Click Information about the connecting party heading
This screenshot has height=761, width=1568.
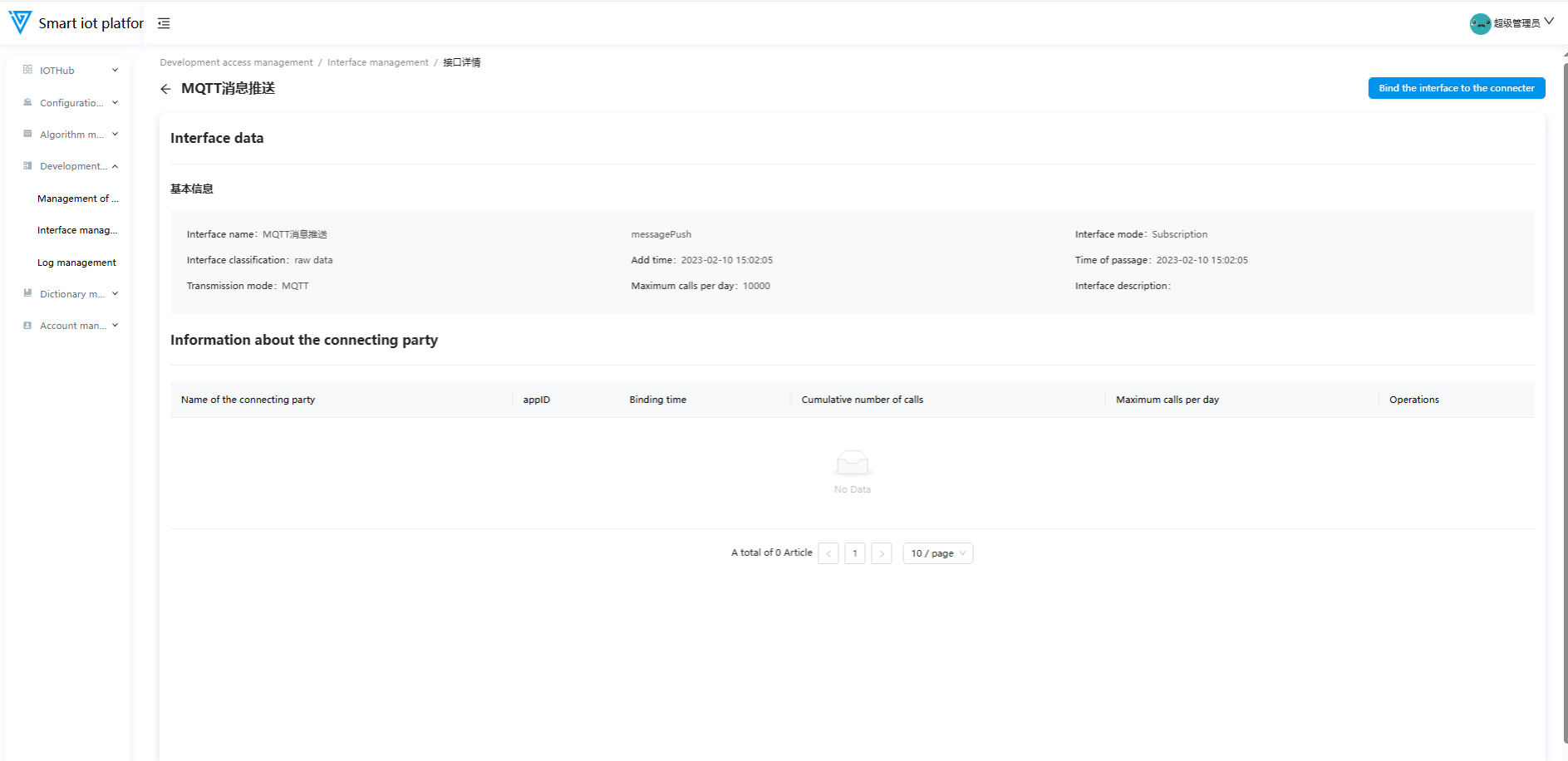coord(304,340)
